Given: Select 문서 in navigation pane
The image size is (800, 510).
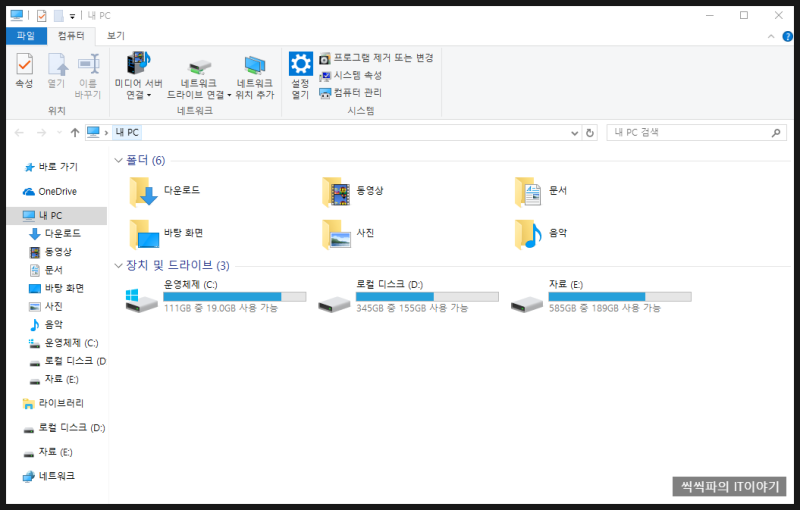Looking at the screenshot, I should click(x=46, y=270).
